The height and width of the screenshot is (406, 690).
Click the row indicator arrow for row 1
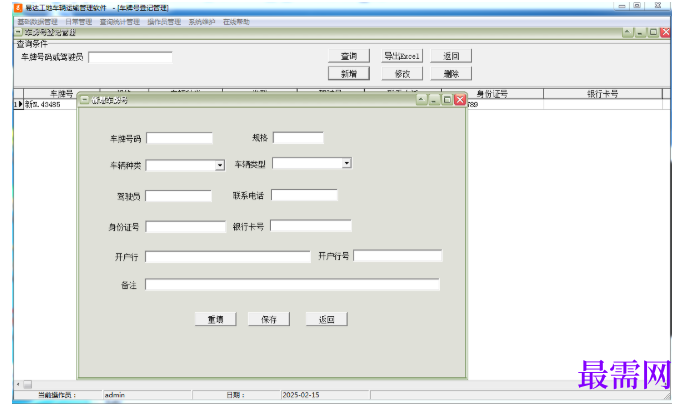click(18, 104)
